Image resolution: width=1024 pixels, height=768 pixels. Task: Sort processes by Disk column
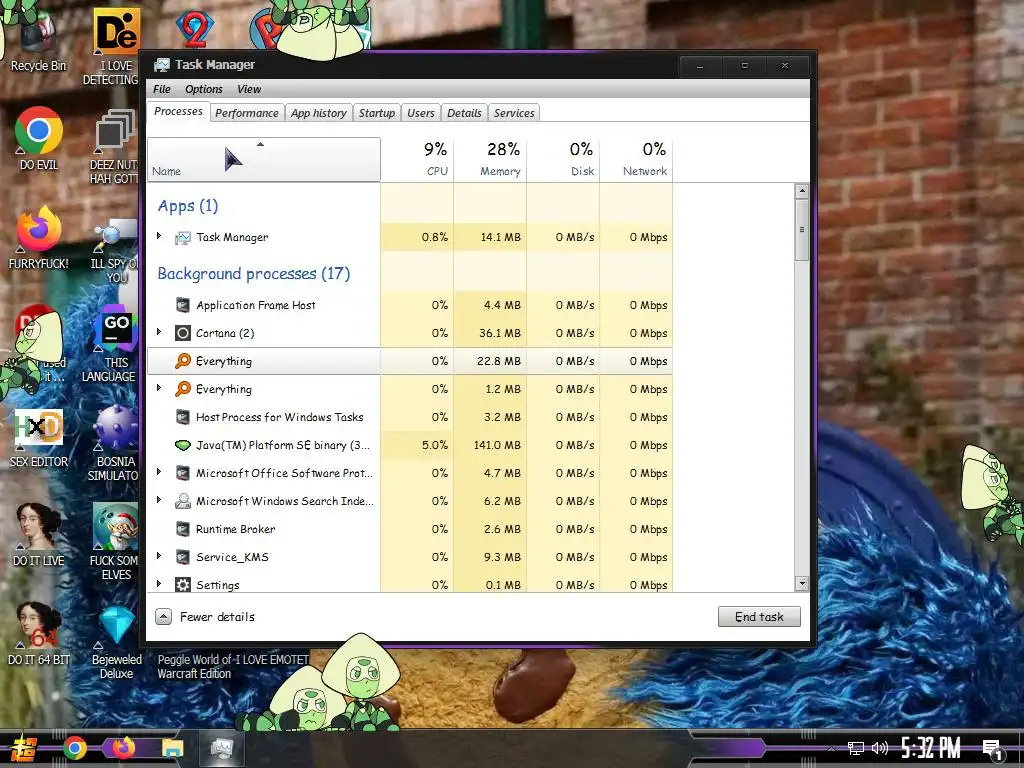564,159
